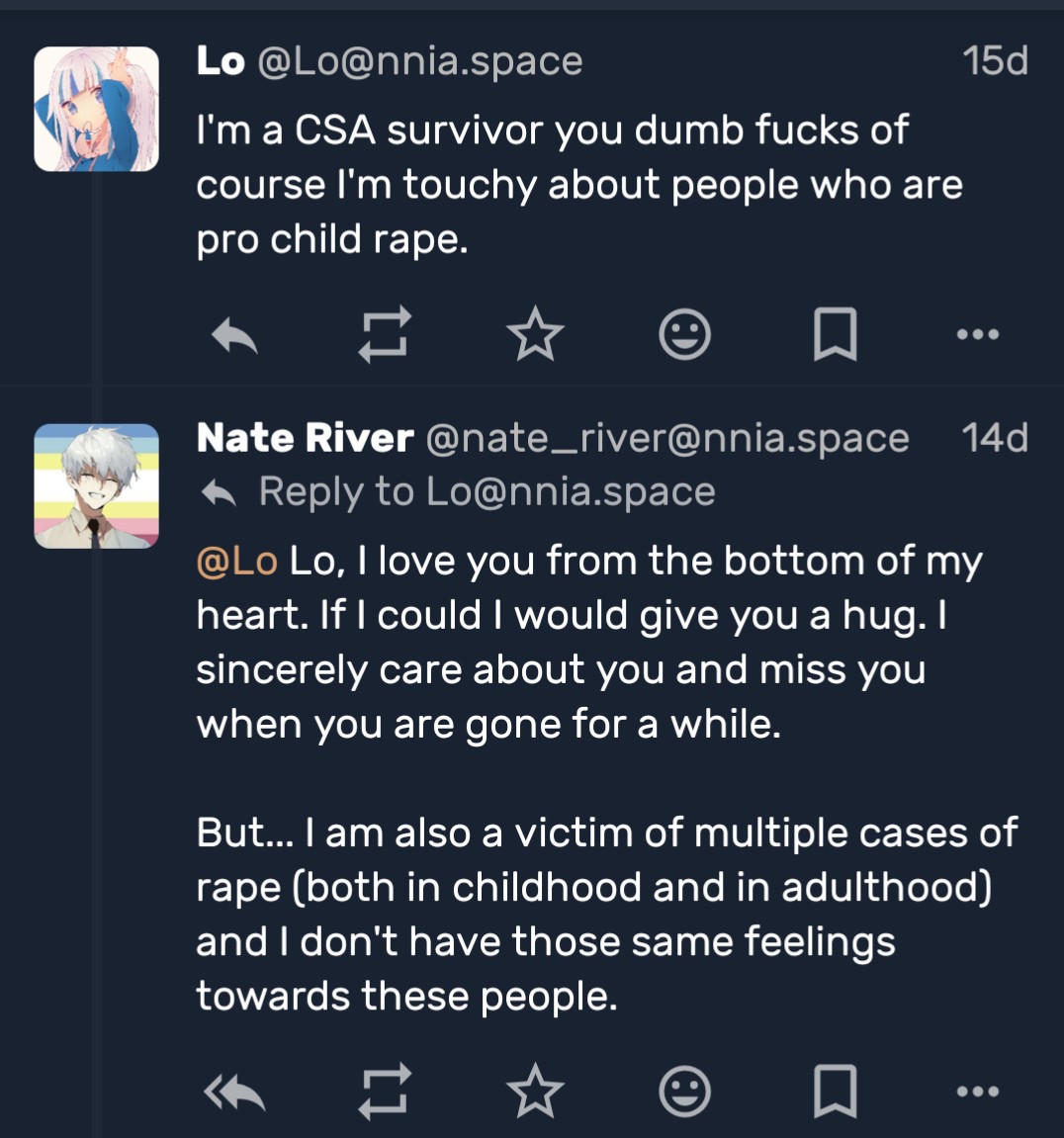Image resolution: width=1064 pixels, height=1138 pixels.
Task: Open more options for Nate River's post
Action: pyautogui.click(x=979, y=1092)
